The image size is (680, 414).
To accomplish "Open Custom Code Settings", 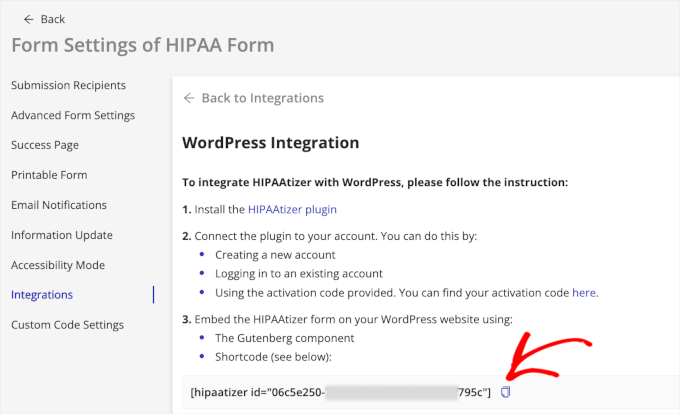I will (67, 325).
